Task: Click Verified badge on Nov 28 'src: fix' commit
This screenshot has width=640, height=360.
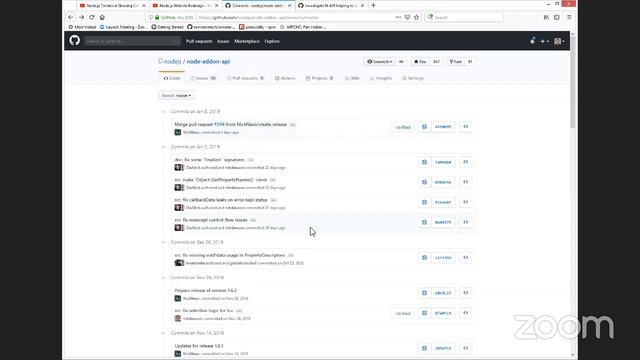Action: tap(403, 313)
